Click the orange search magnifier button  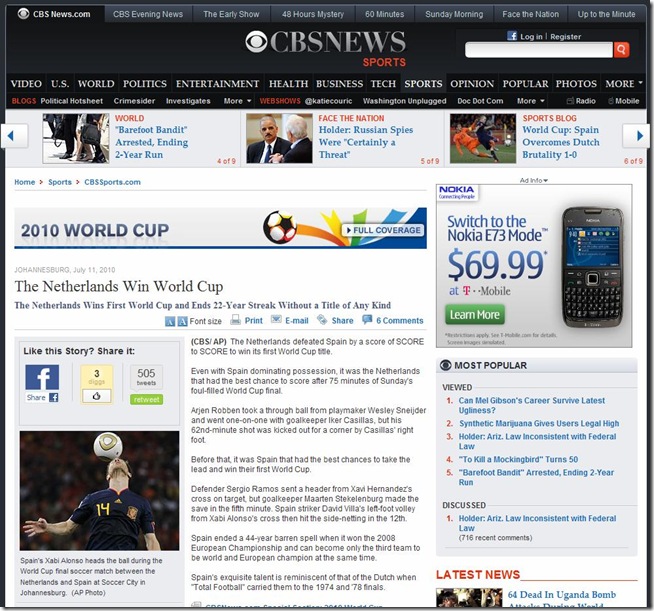pos(621,50)
